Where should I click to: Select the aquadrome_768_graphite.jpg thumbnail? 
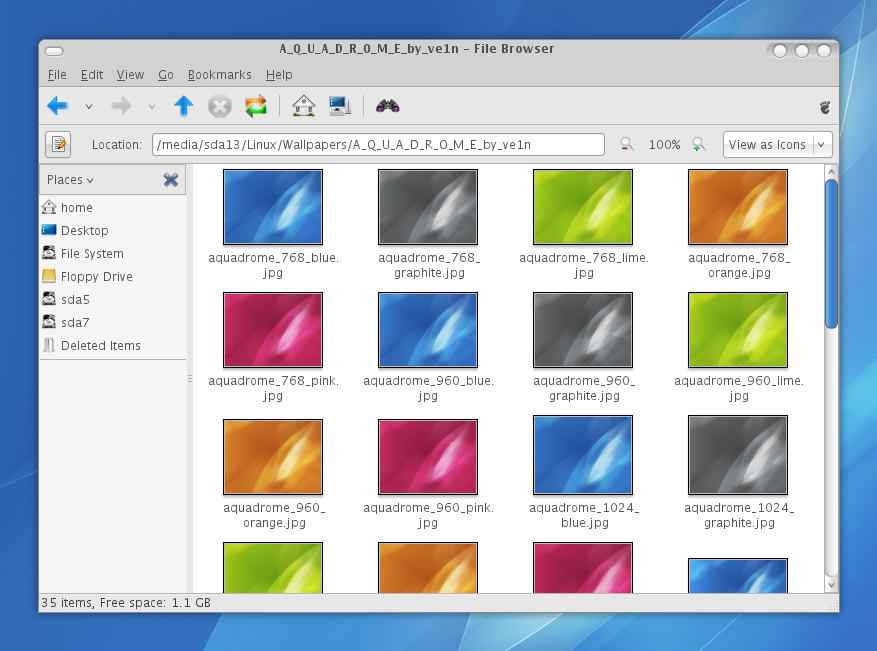pos(428,207)
